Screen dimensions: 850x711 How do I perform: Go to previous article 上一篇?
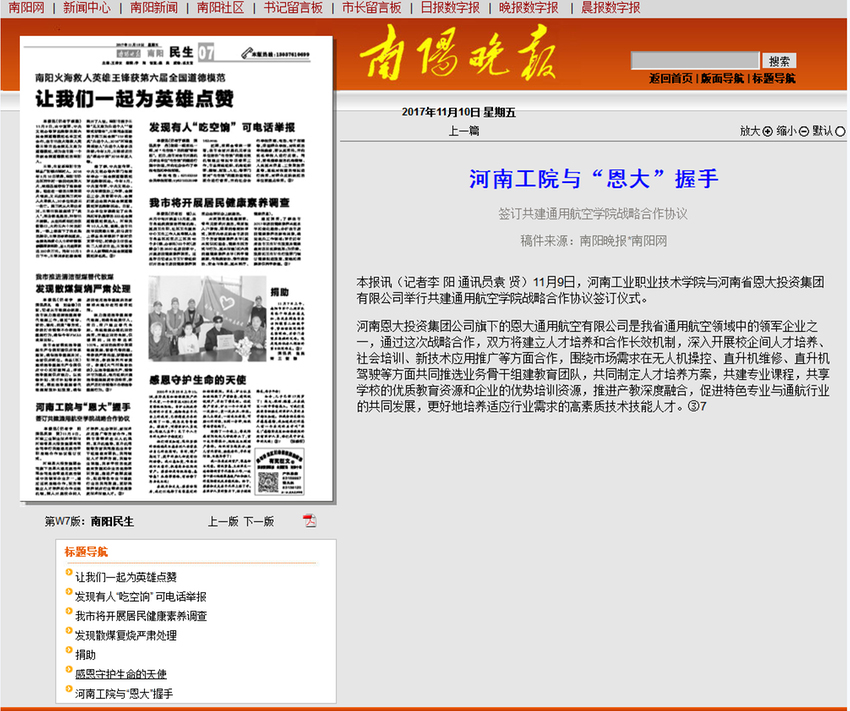pos(463,131)
